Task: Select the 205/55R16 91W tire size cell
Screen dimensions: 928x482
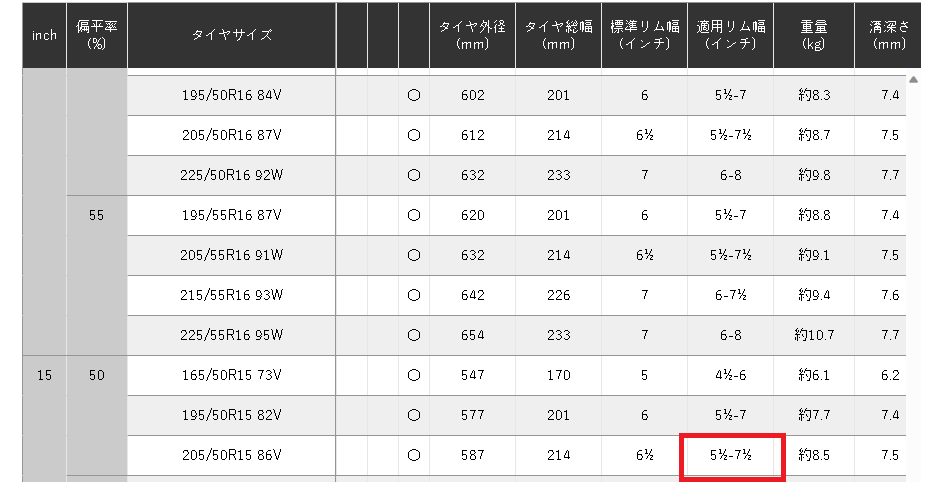Action: tap(232, 255)
